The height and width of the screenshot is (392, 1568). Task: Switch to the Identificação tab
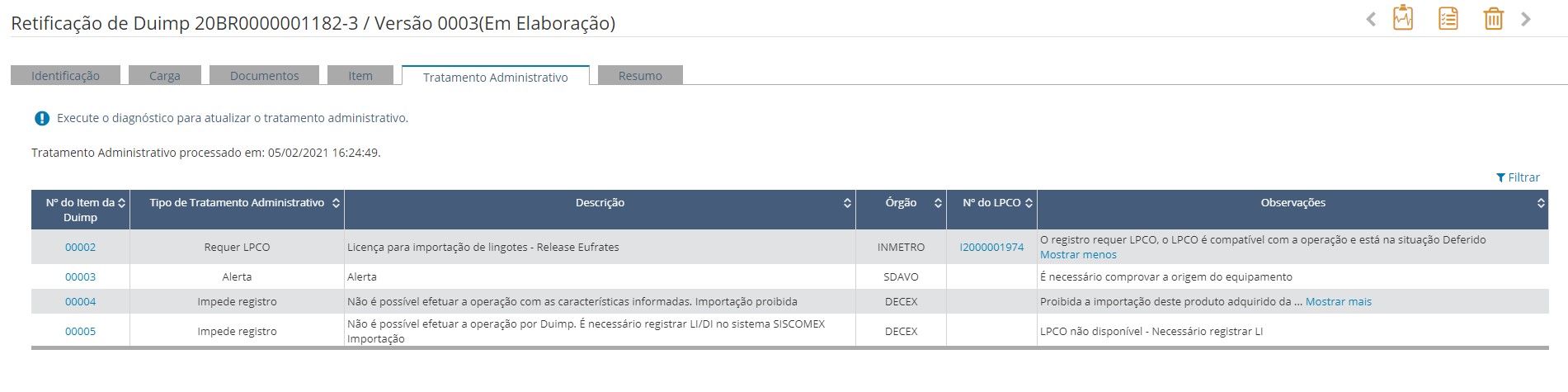(65, 76)
